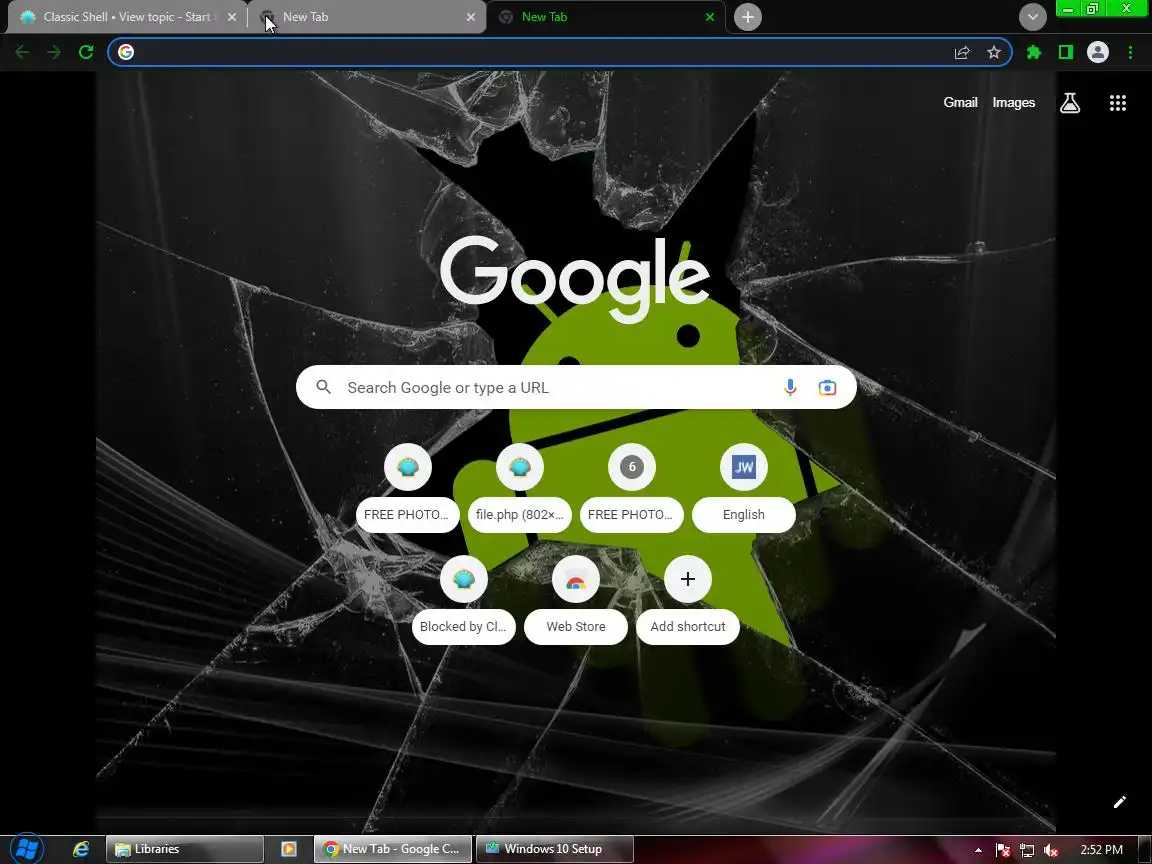Viewport: 1152px width, 864px height.
Task: Click the Search Google or type a URL box
Action: tap(576, 387)
